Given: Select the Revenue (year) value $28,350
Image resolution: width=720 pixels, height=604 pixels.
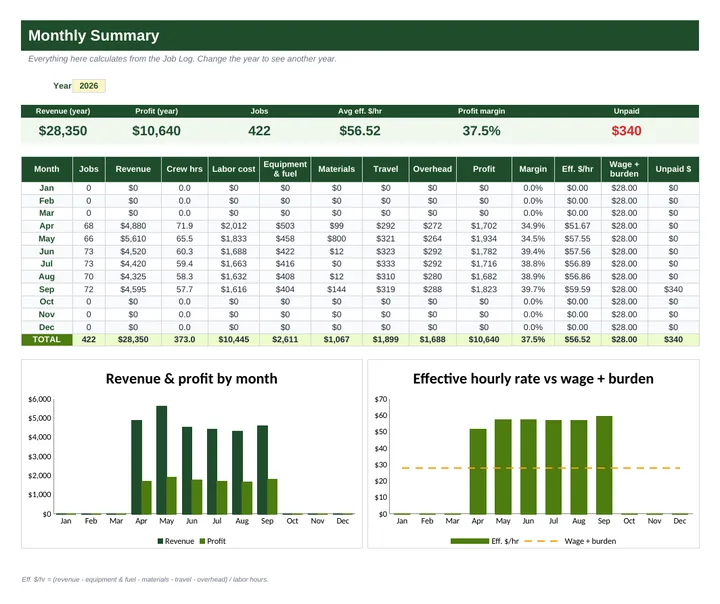Looking at the screenshot, I should coord(63,131).
